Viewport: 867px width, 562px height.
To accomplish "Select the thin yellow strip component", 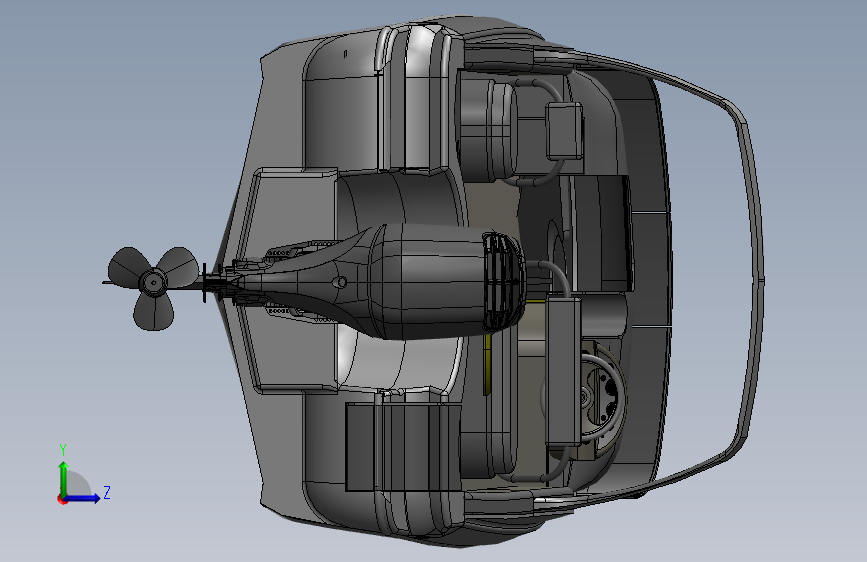I will [487, 364].
